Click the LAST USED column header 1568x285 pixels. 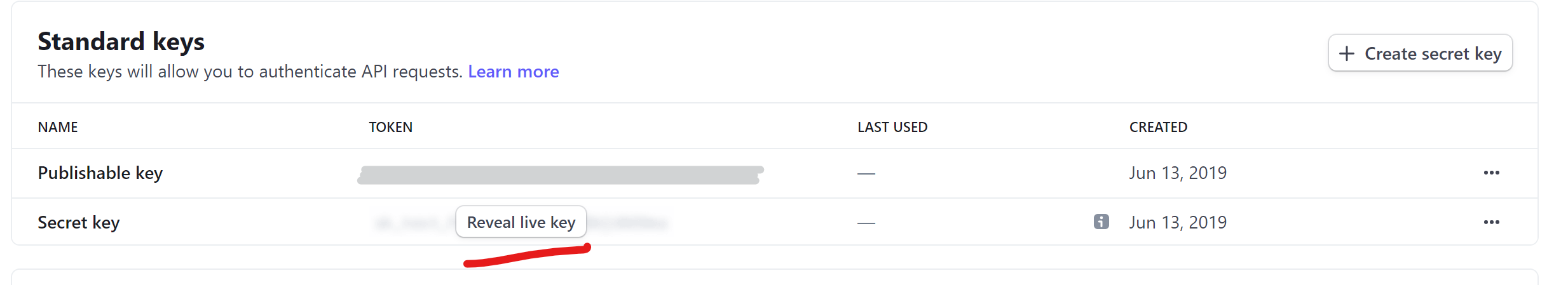(892, 127)
